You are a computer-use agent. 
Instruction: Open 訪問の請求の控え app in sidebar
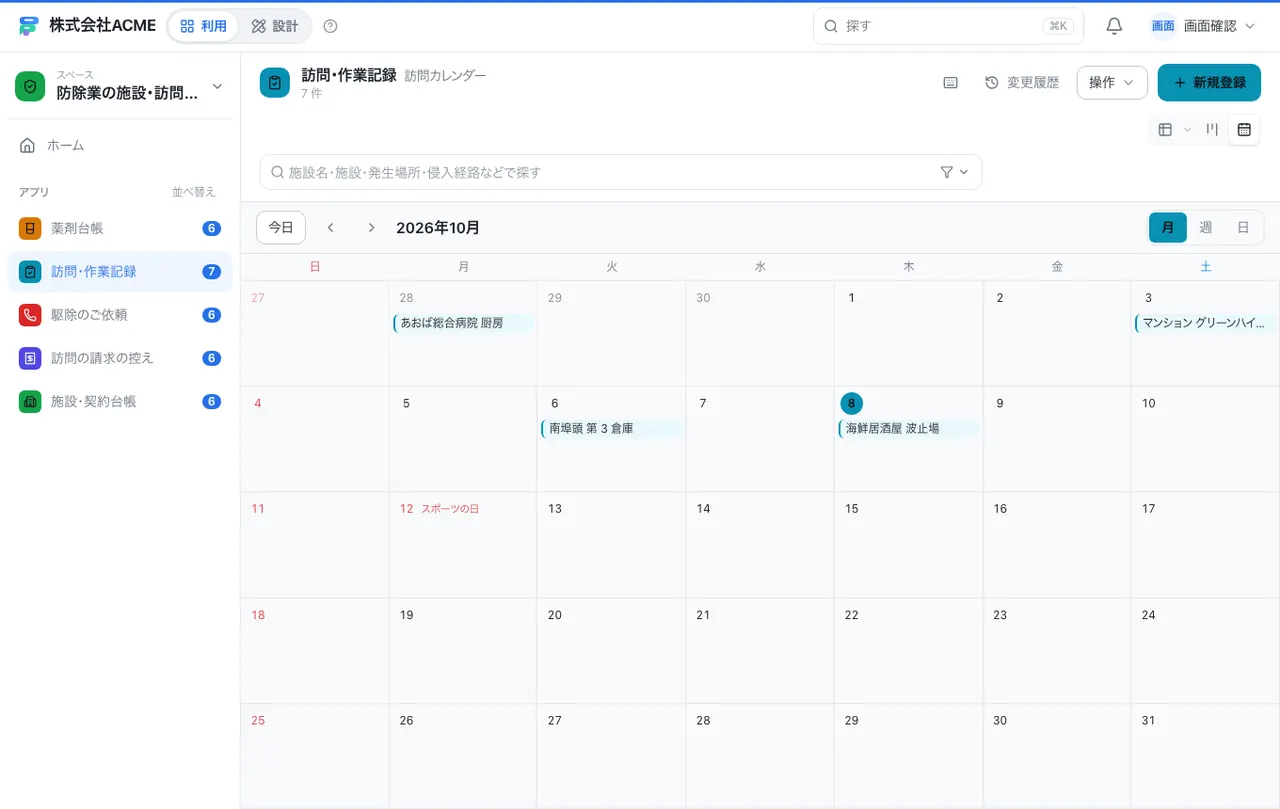tap(120, 358)
